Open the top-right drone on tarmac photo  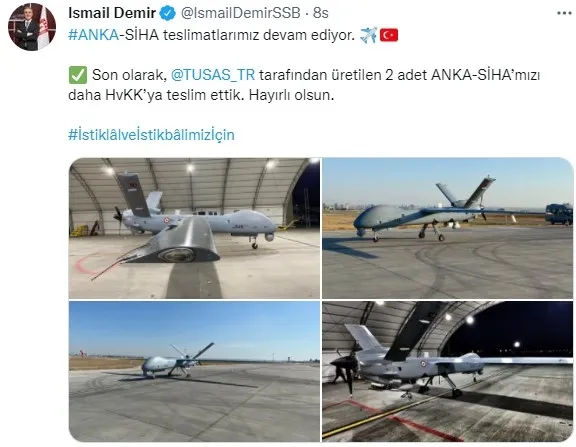coord(447,228)
